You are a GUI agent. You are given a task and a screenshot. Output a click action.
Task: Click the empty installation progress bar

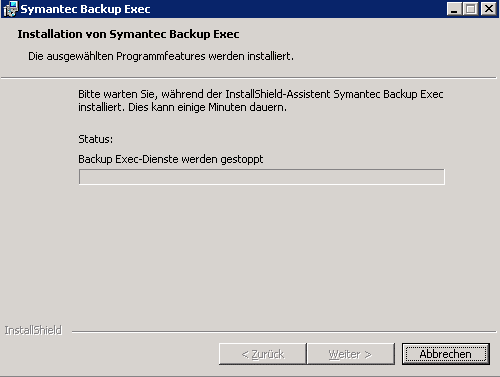pyautogui.click(x=262, y=177)
